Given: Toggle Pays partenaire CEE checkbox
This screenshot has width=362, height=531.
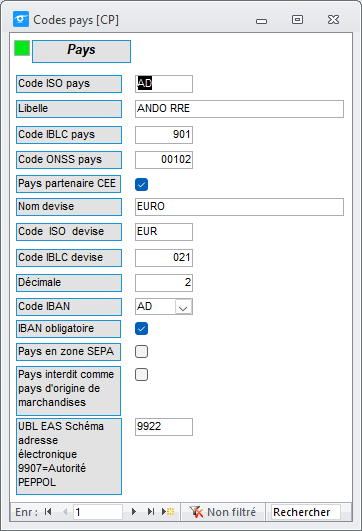Looking at the screenshot, I should [x=141, y=185].
